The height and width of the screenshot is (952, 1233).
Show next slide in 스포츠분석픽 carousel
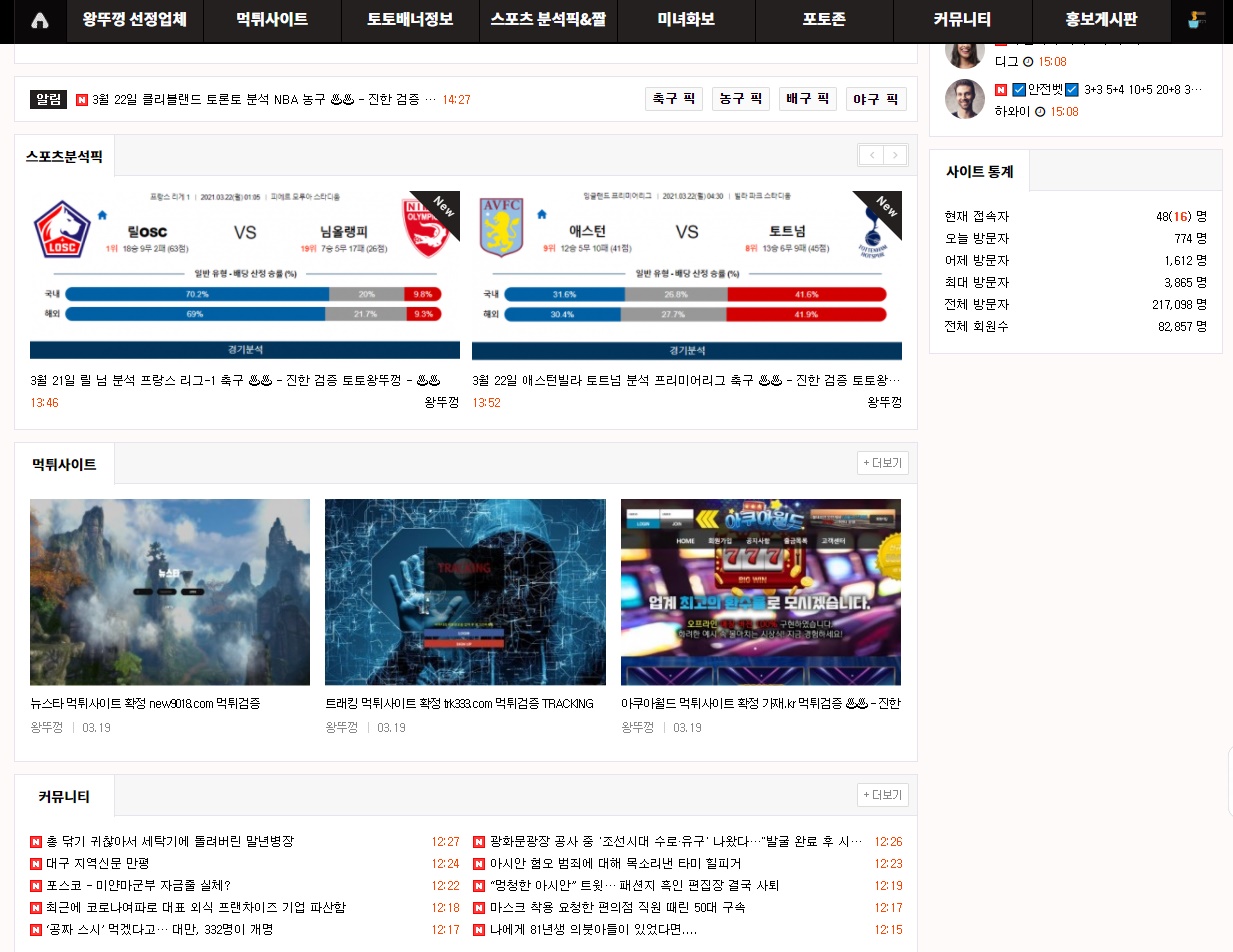tap(896, 155)
